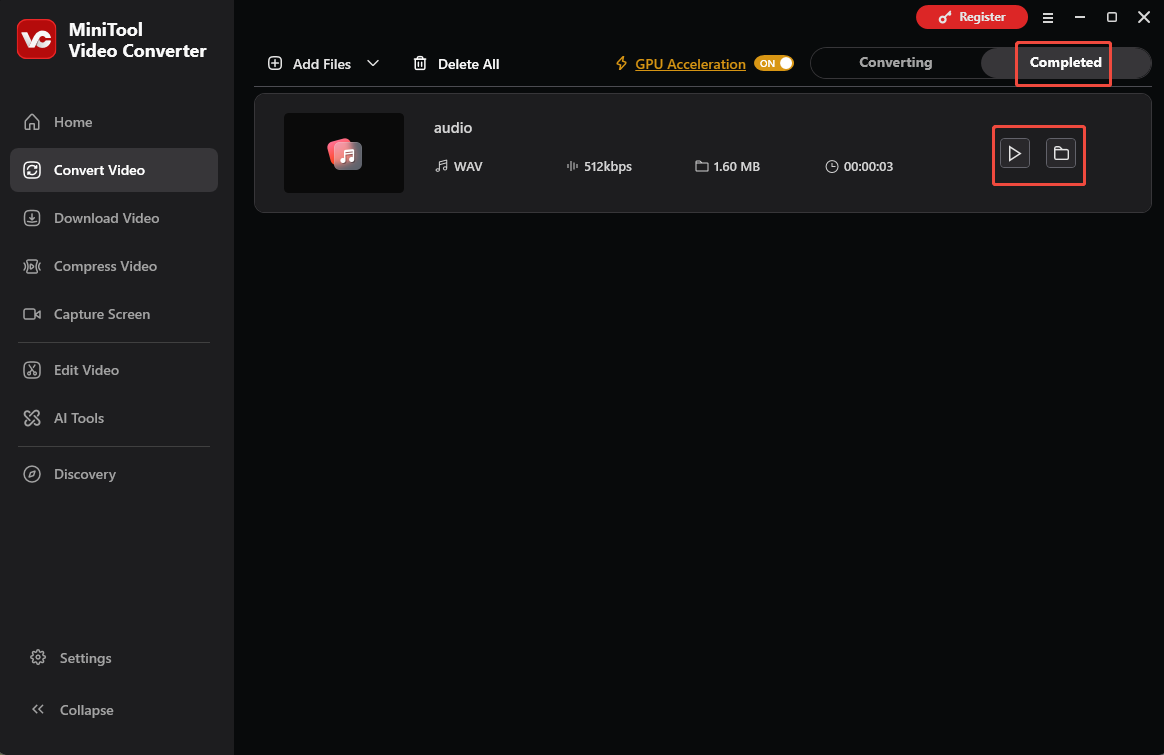Open Settings gear in the sidebar
This screenshot has height=755, width=1164.
click(38, 658)
